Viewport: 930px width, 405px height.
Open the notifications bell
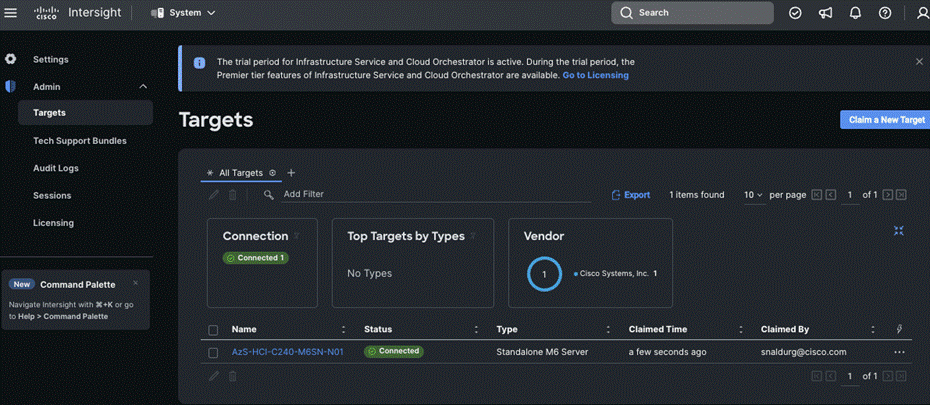point(855,13)
